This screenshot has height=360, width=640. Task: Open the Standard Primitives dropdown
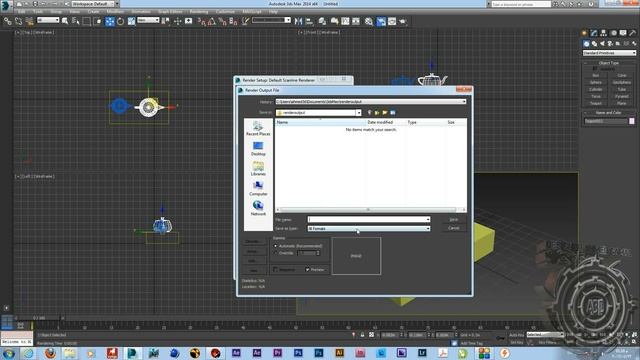point(609,53)
